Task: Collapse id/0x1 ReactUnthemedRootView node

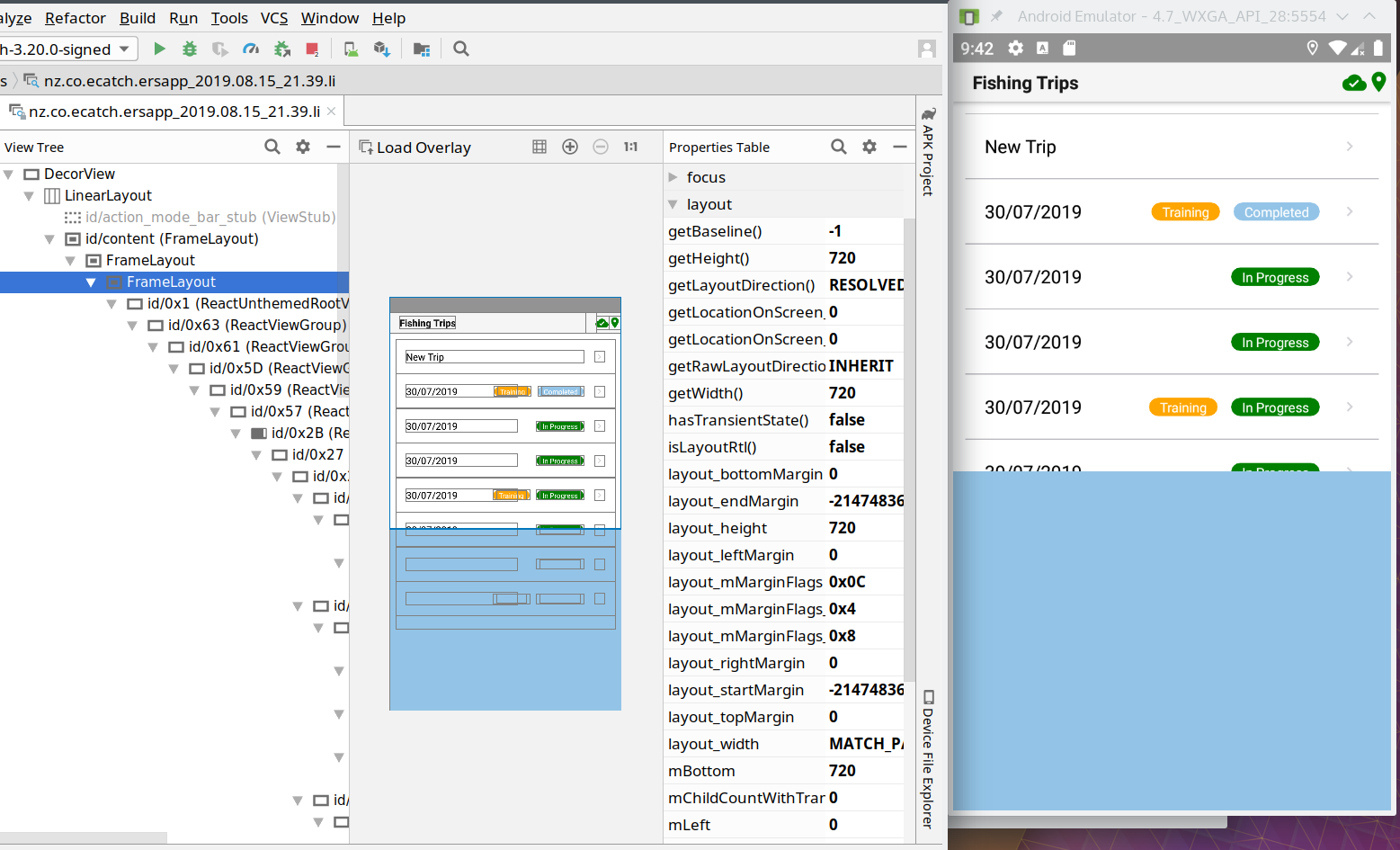Action: pos(111,303)
